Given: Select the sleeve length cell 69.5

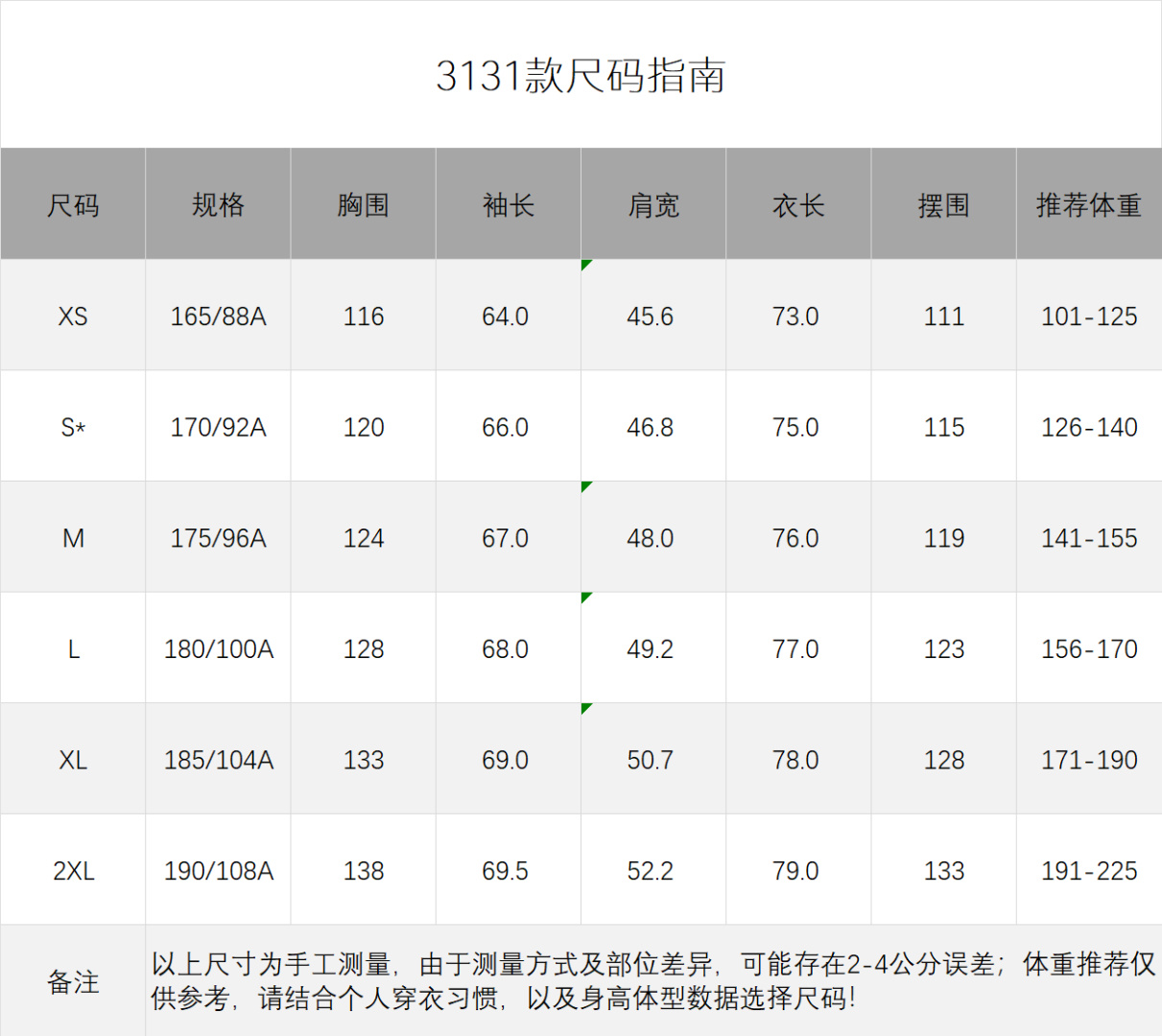Looking at the screenshot, I should [x=506, y=871].
